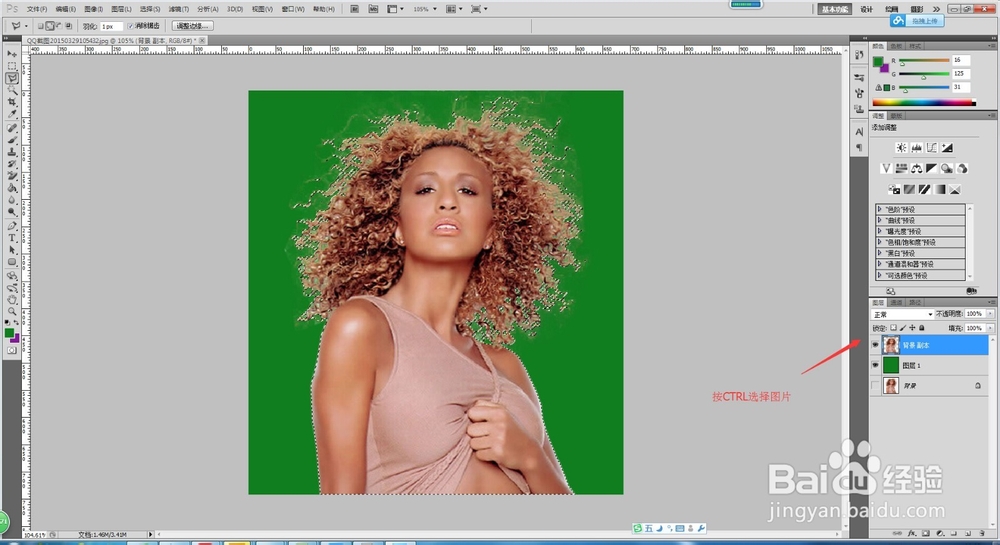This screenshot has height=545, width=1000.
Task: Open the 选择(S) menu
Action: pos(150,9)
